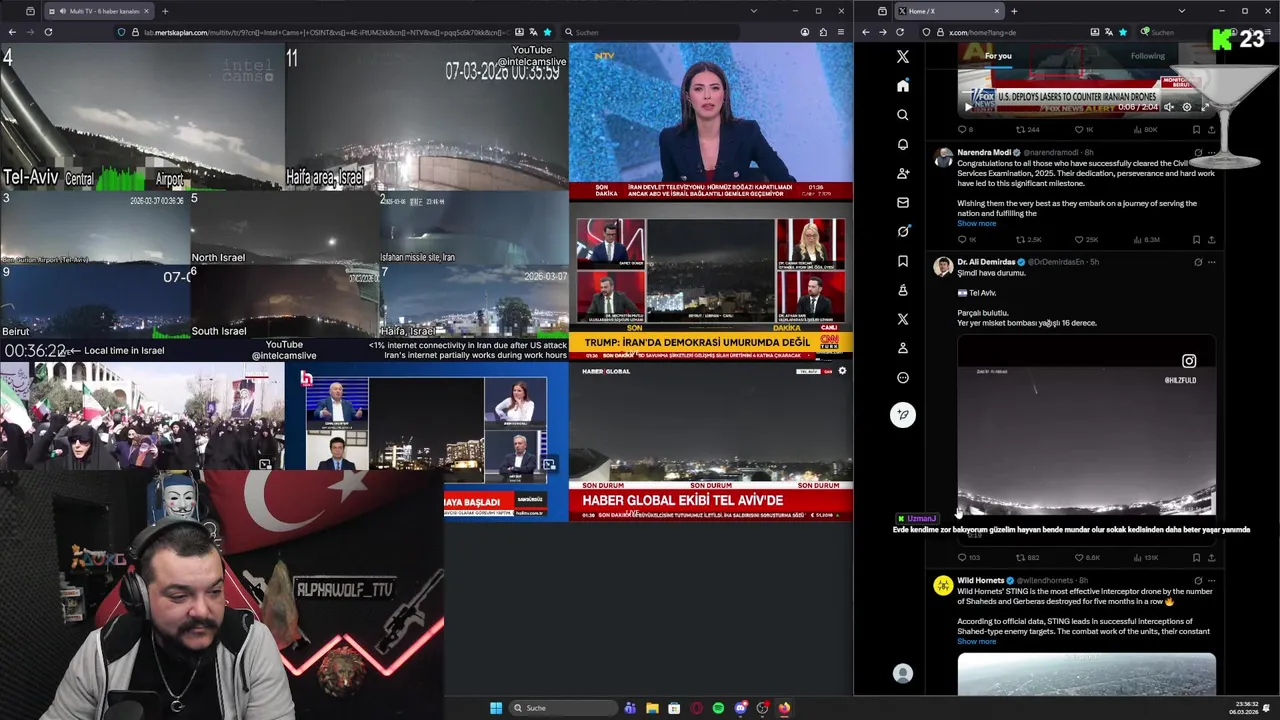The width and height of the screenshot is (1280, 720).
Task: Reply to Dr. Ali Demirdas's post with 103 replies
Action: (963, 557)
